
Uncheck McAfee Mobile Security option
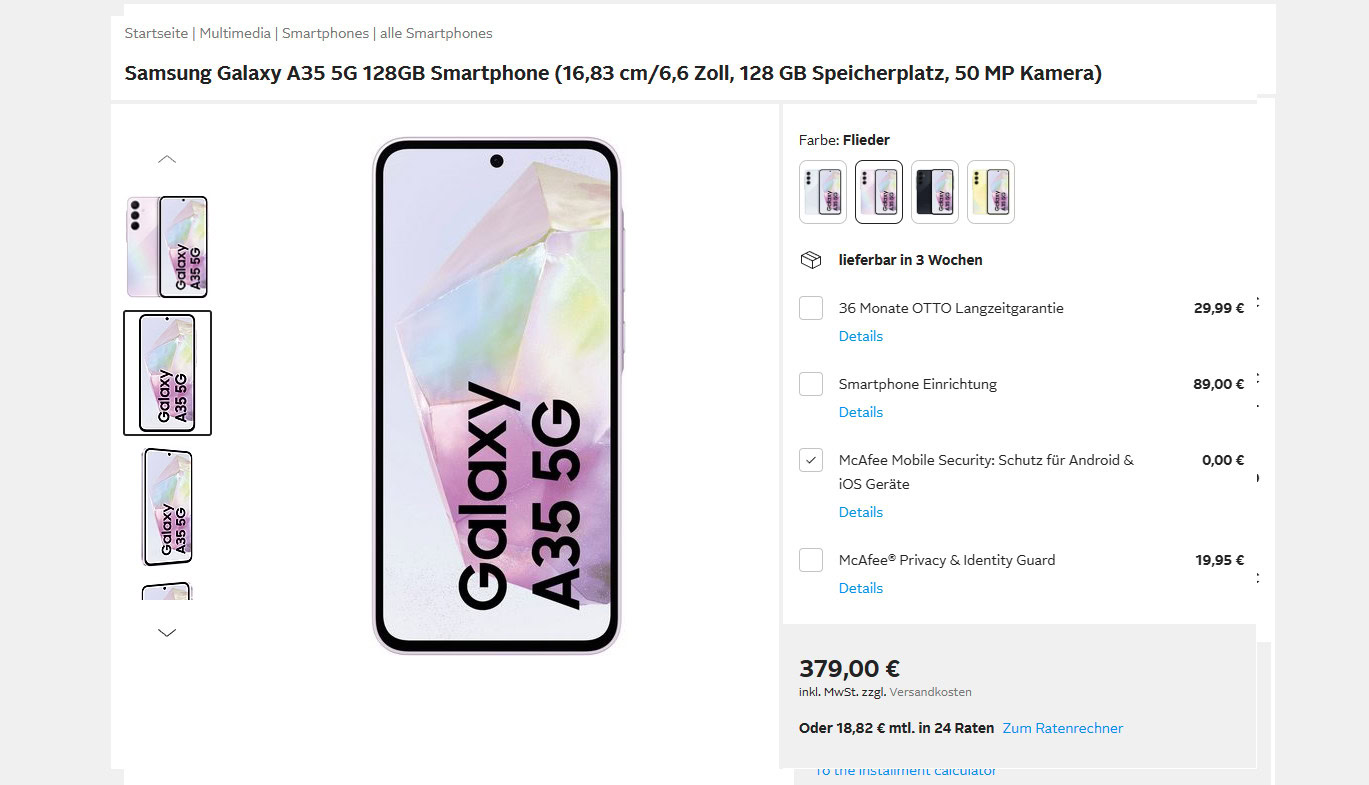point(811,460)
